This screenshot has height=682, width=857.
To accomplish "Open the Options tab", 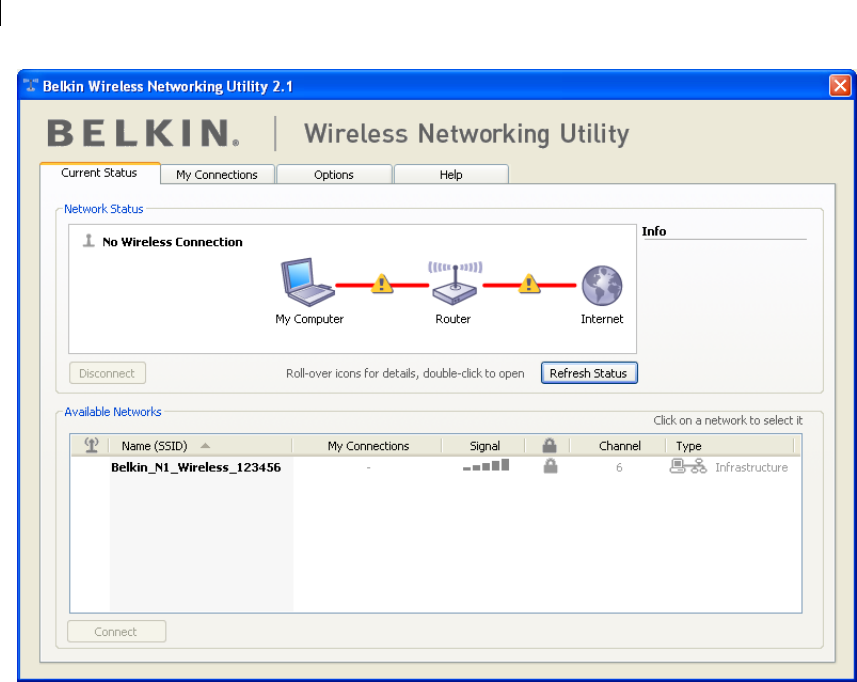I will click(x=334, y=175).
